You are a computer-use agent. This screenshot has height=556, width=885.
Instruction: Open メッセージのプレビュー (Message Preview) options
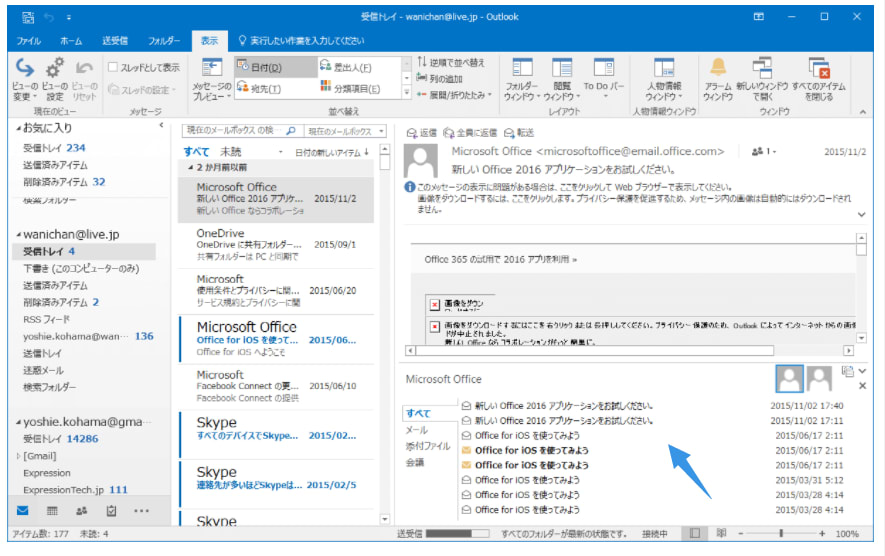(212, 79)
